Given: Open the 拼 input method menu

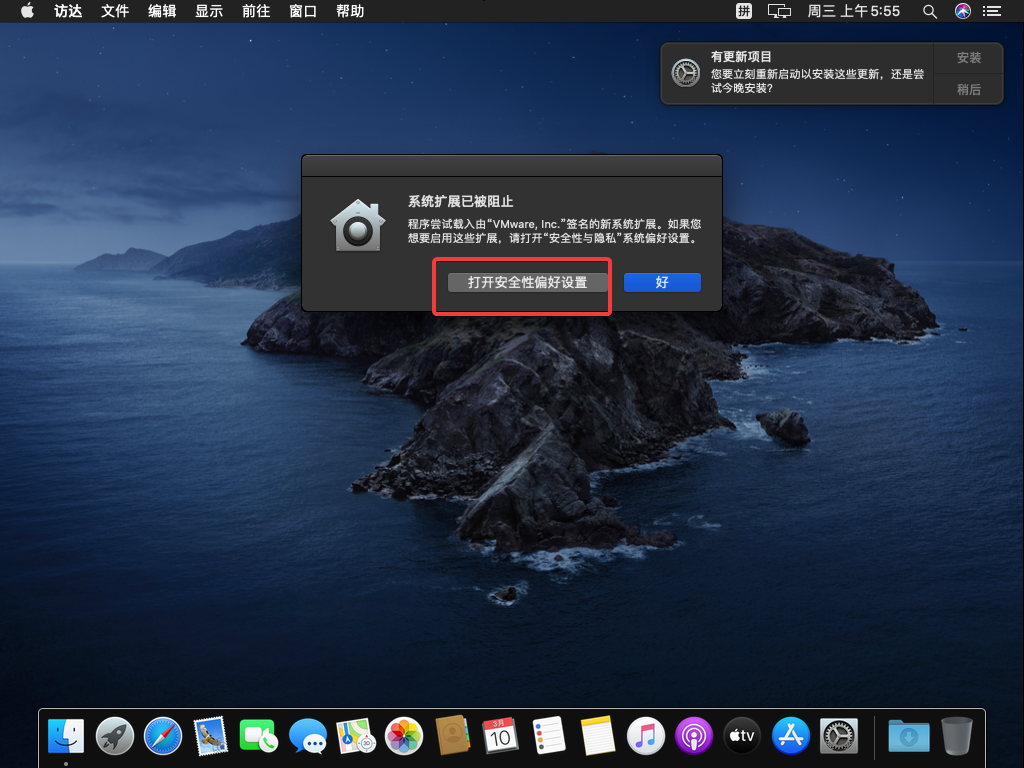Looking at the screenshot, I should point(744,11).
